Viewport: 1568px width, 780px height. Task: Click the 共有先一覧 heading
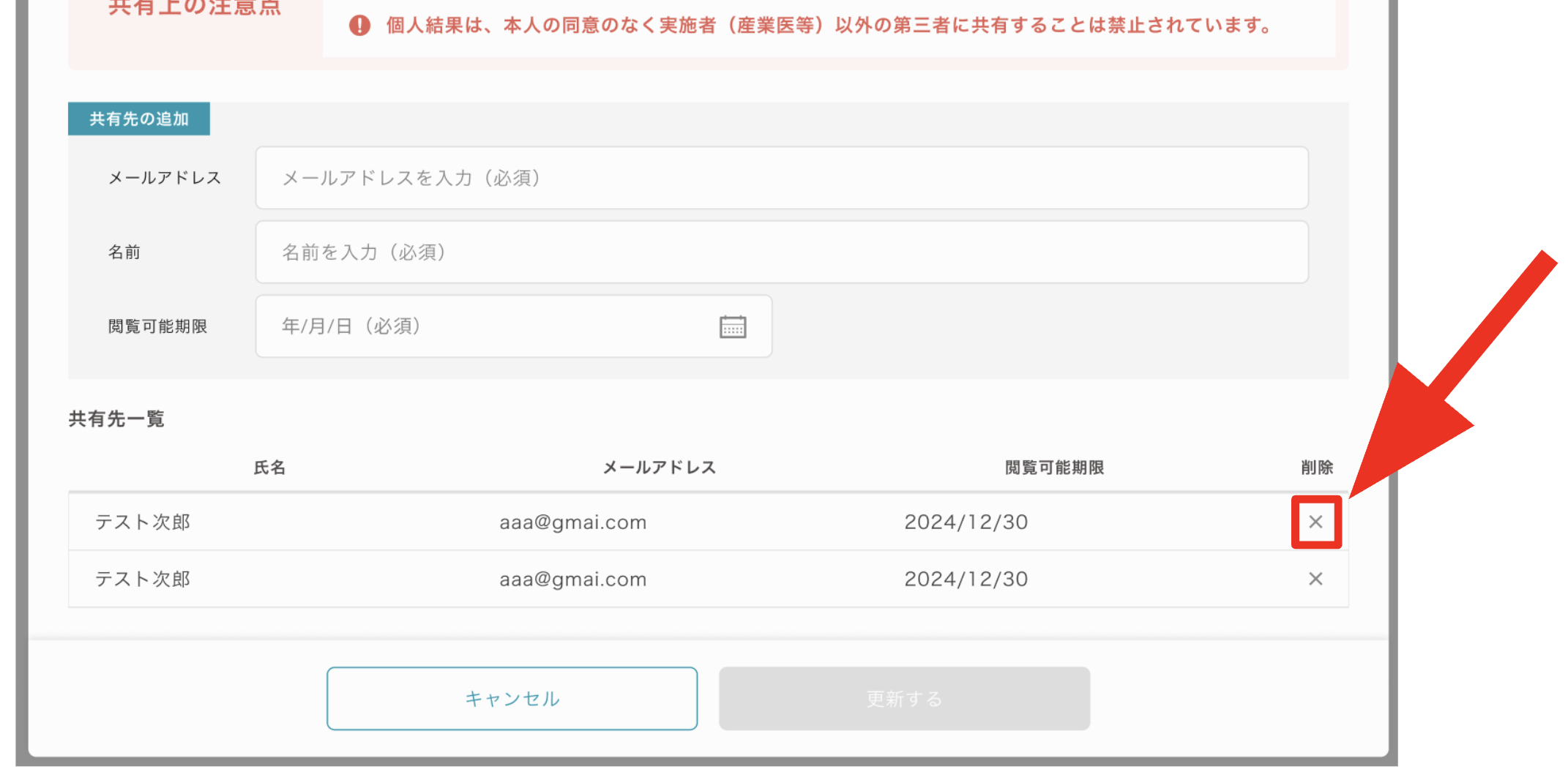(116, 418)
